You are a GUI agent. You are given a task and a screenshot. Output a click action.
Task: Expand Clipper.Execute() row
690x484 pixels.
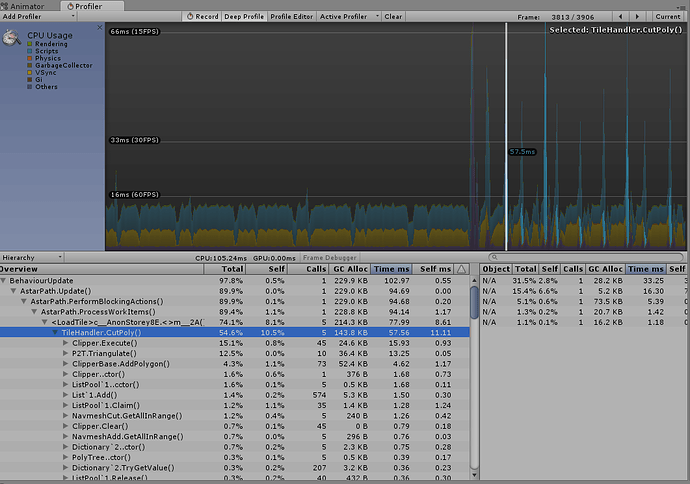pos(66,343)
